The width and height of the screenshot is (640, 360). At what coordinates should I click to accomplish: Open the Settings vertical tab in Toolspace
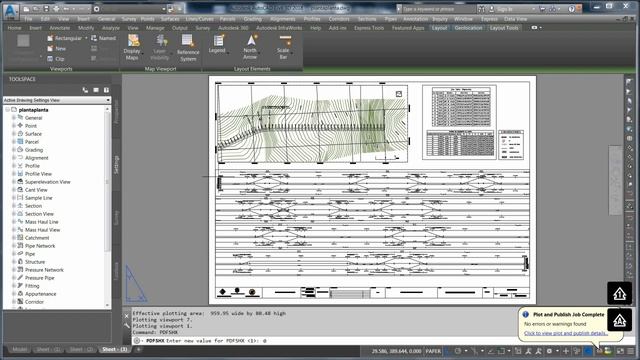tap(116, 164)
